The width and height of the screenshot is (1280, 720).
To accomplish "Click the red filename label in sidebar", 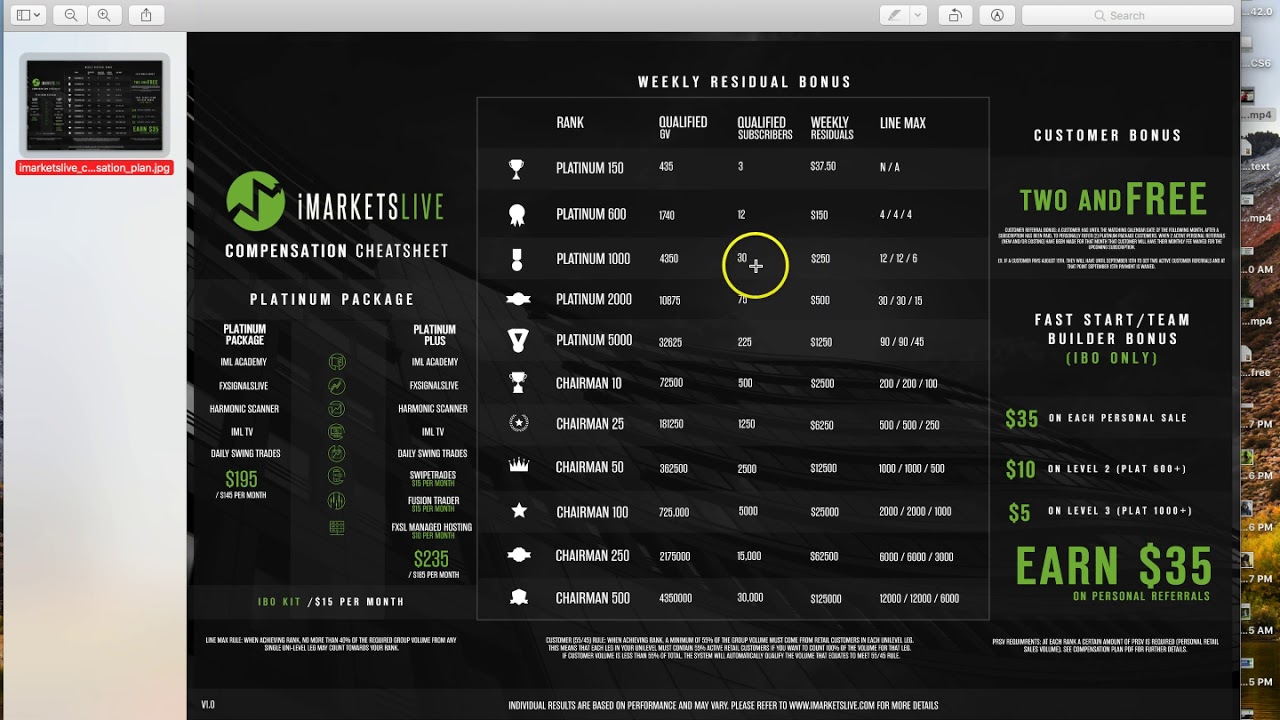I will [94, 168].
